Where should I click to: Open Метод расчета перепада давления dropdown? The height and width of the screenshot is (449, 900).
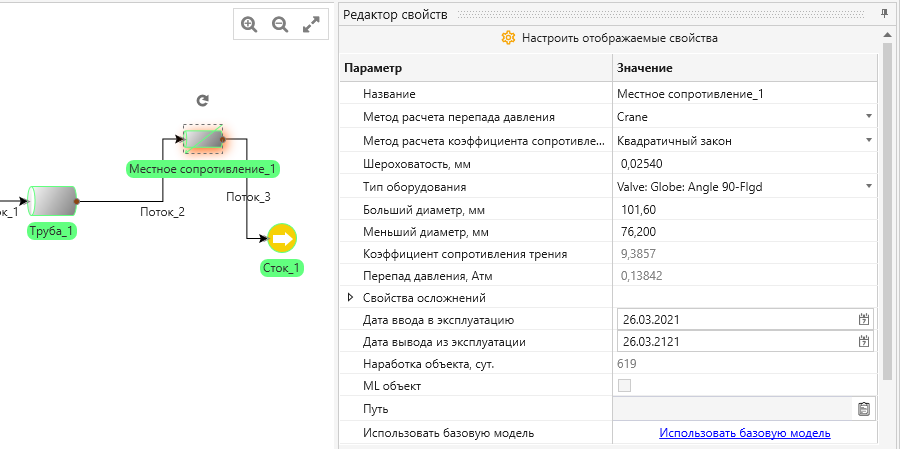tap(868, 117)
